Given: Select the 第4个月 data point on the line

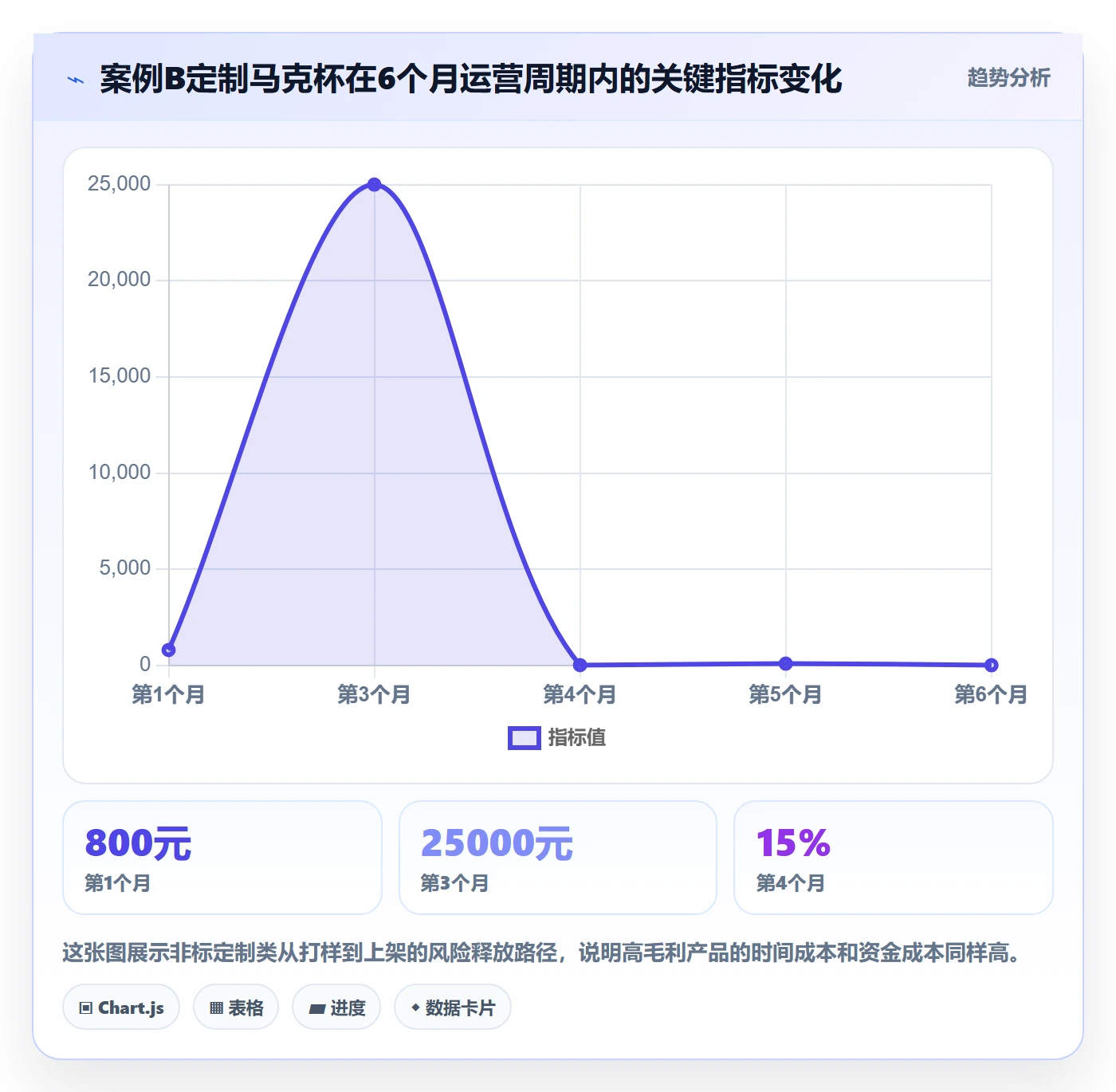Looking at the screenshot, I should click(580, 665).
